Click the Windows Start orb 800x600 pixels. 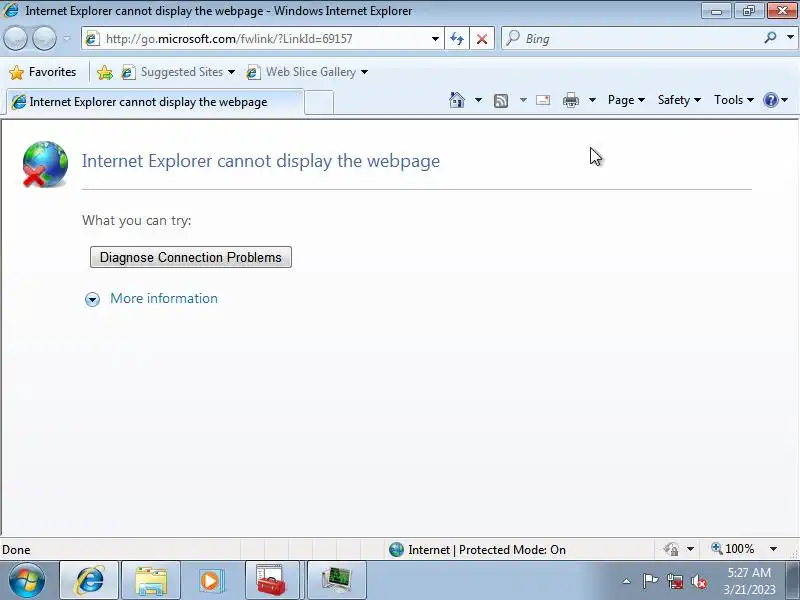[27, 580]
